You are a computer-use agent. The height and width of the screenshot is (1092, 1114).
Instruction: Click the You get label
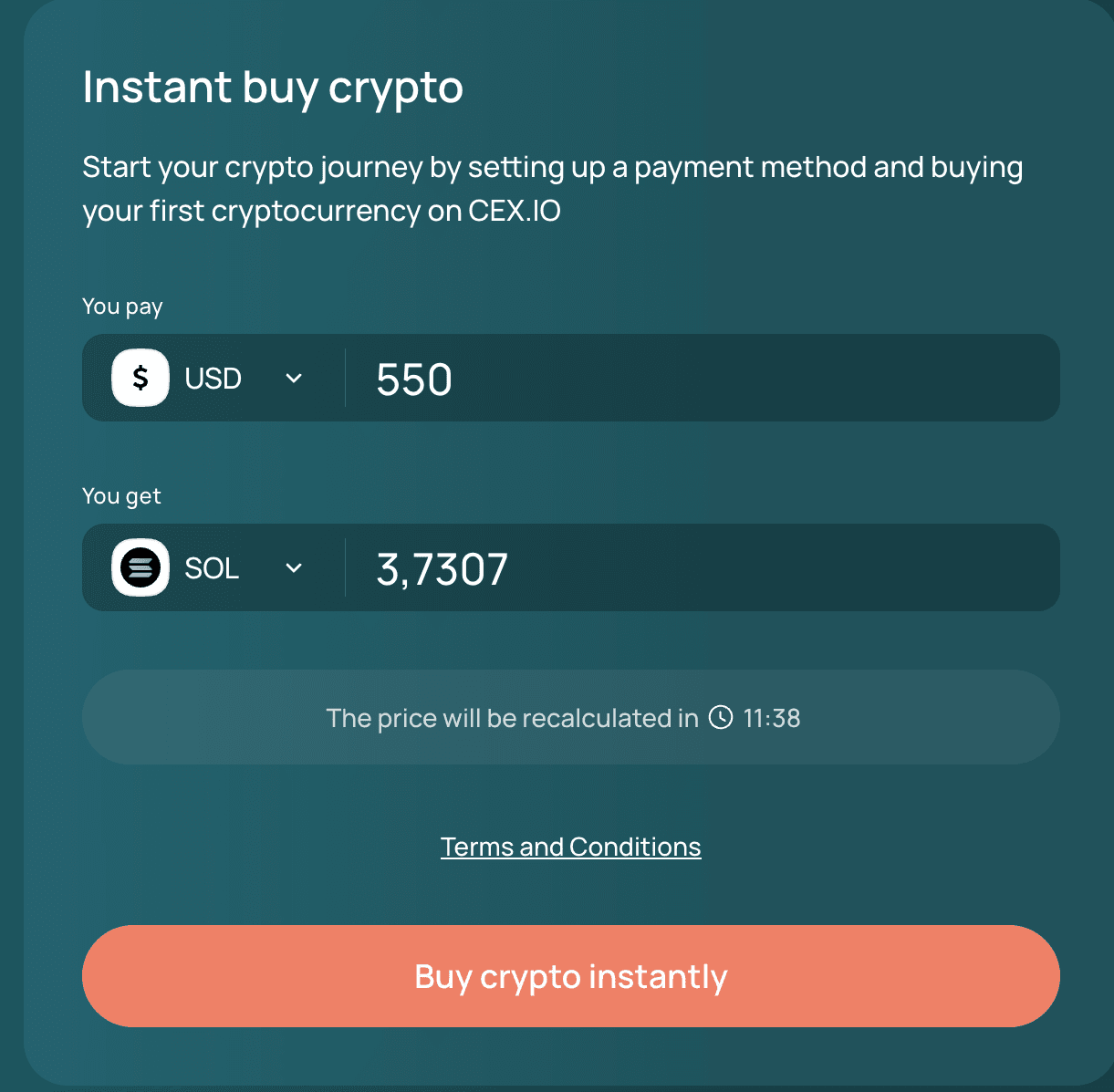point(121,496)
